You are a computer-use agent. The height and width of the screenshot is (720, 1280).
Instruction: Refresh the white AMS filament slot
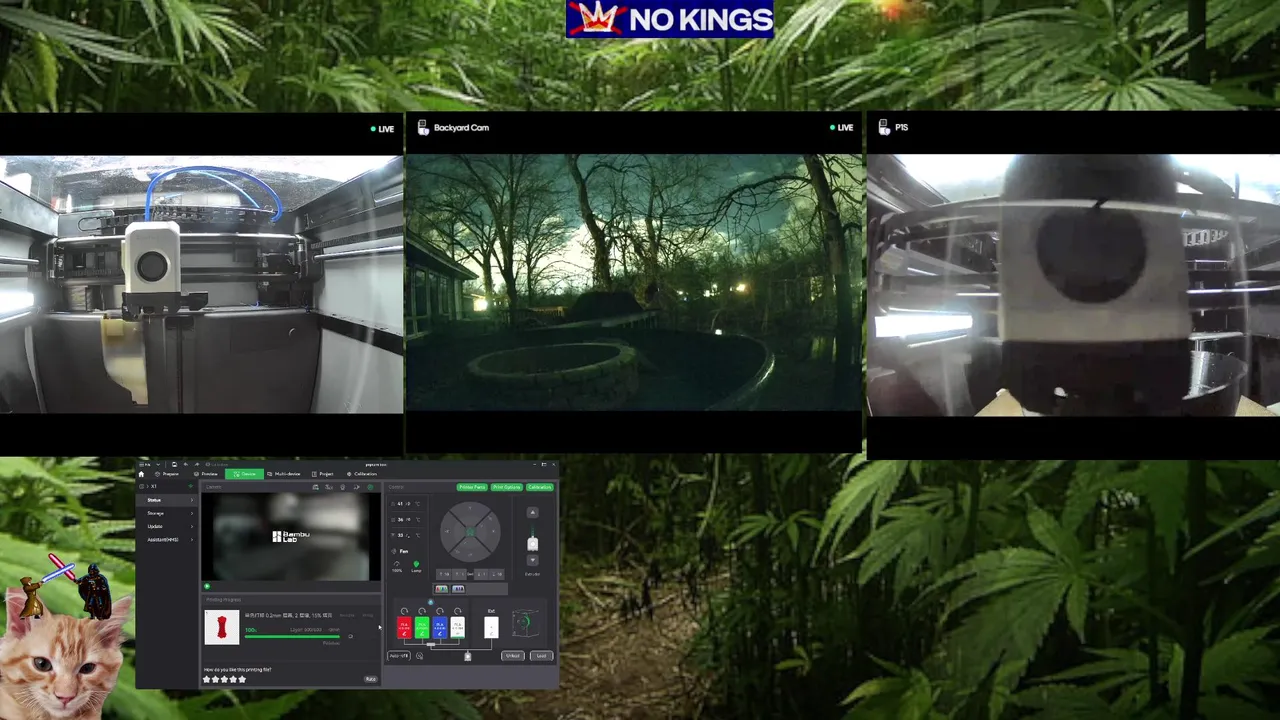(458, 611)
